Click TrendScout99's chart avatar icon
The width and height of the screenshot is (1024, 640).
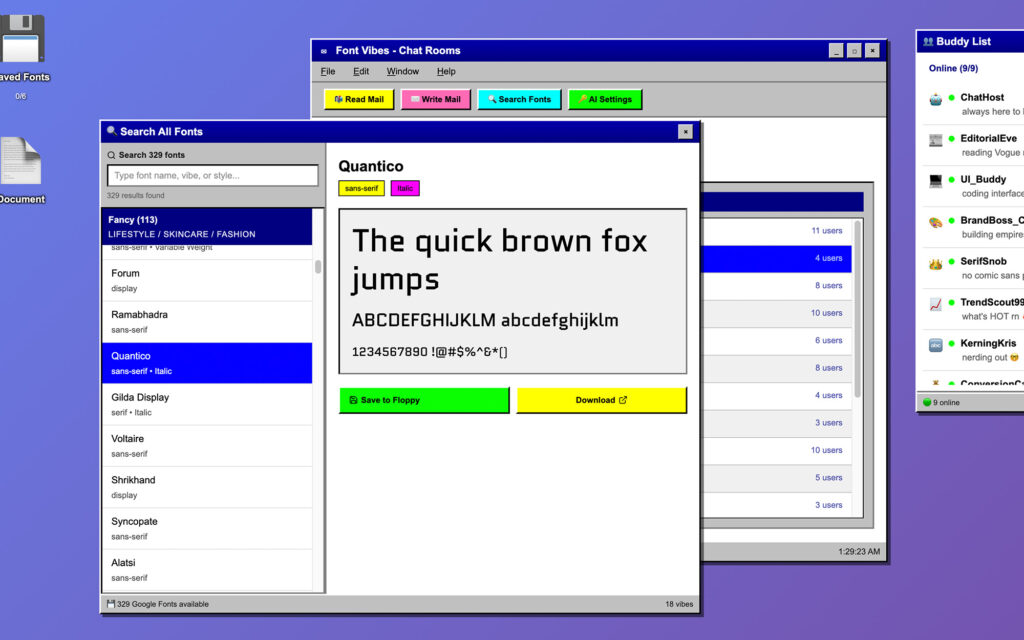[x=935, y=303]
